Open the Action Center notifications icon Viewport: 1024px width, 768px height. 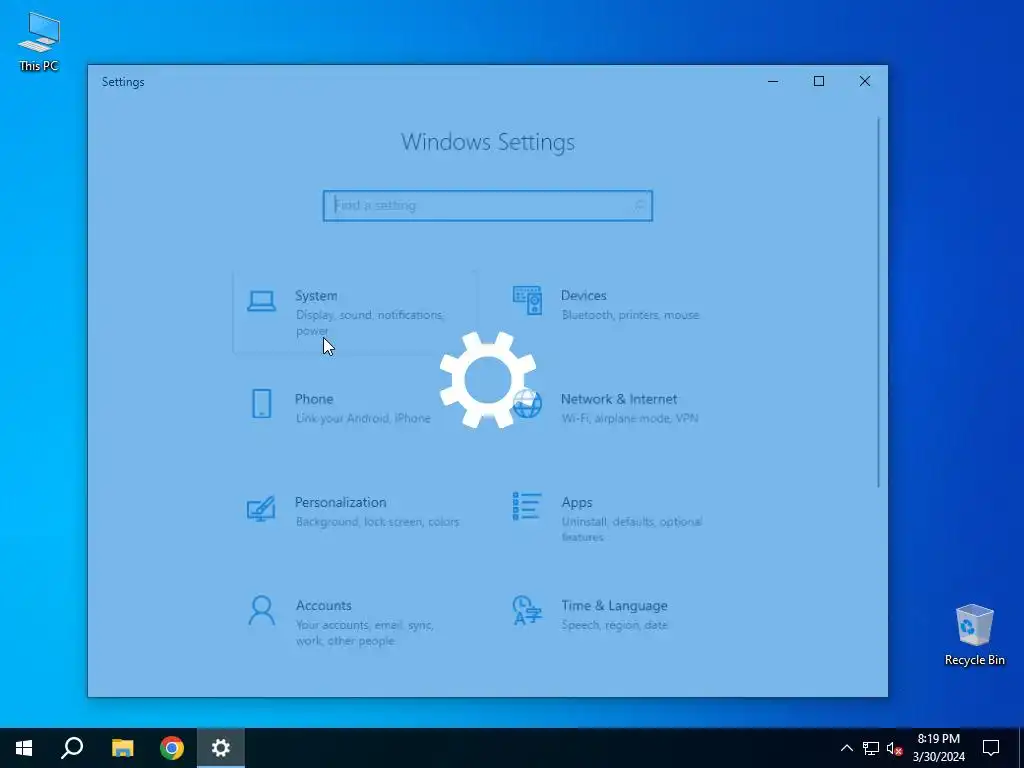pyautogui.click(x=991, y=748)
